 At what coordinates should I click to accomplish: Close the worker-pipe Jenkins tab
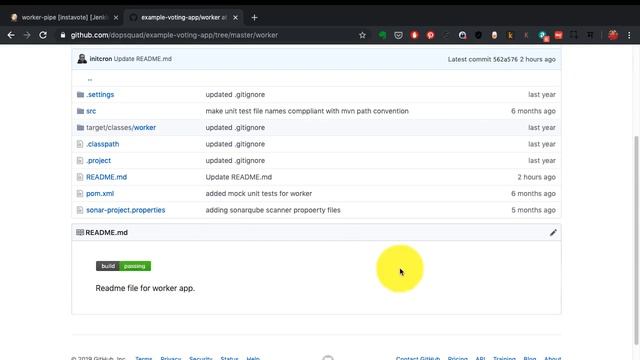tap(116, 18)
